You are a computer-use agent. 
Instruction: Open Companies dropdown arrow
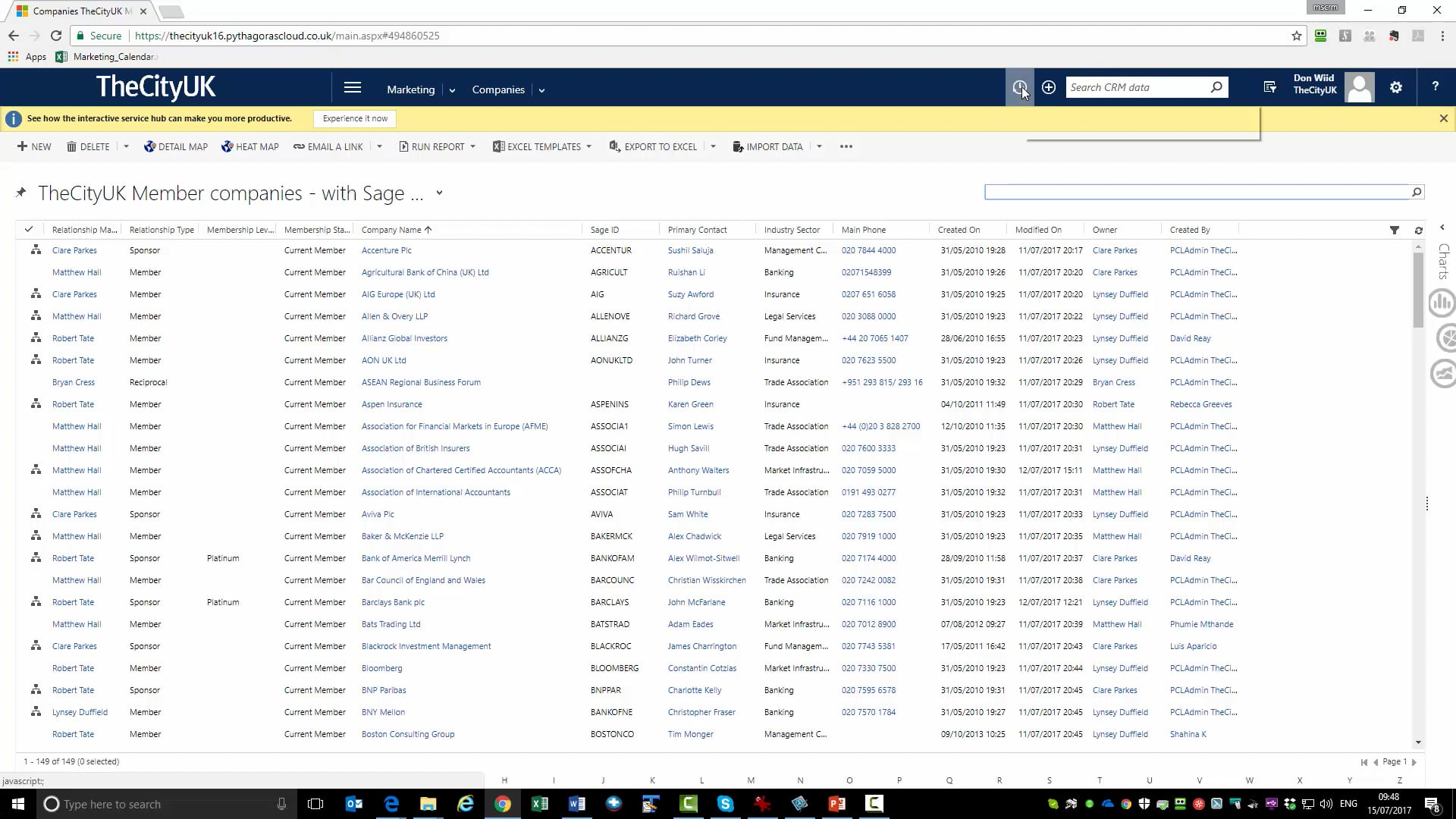coord(541,90)
